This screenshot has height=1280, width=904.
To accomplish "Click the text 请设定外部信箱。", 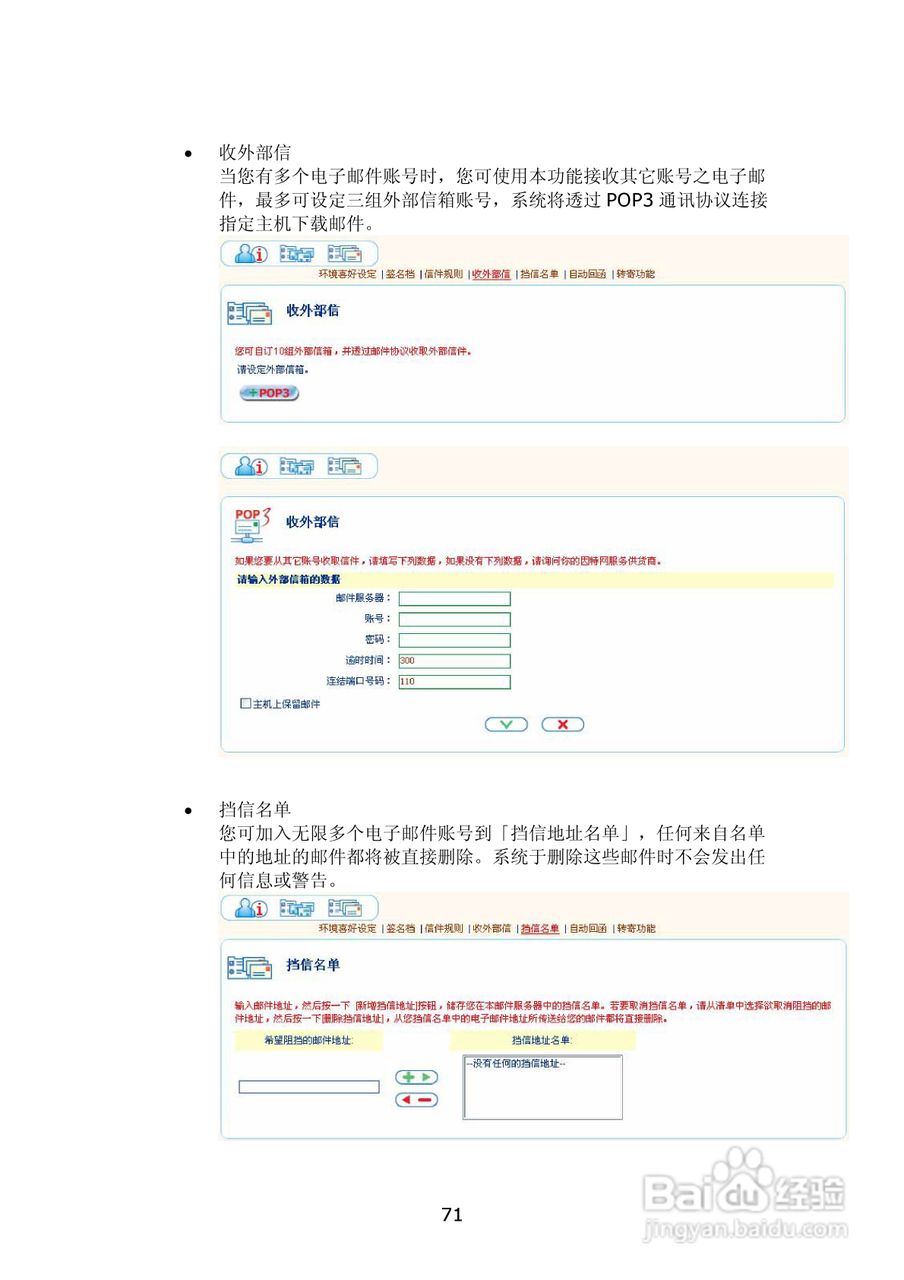I will [273, 369].
